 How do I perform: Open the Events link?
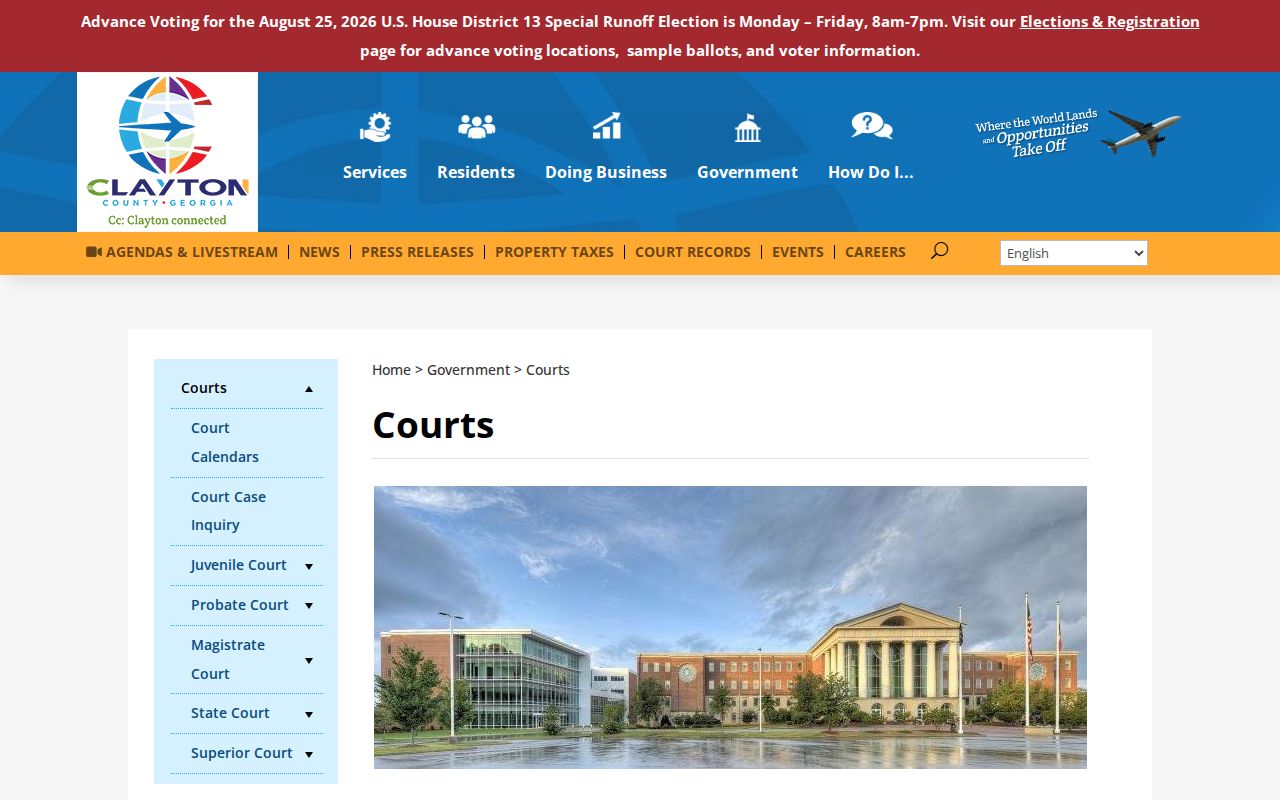[798, 252]
